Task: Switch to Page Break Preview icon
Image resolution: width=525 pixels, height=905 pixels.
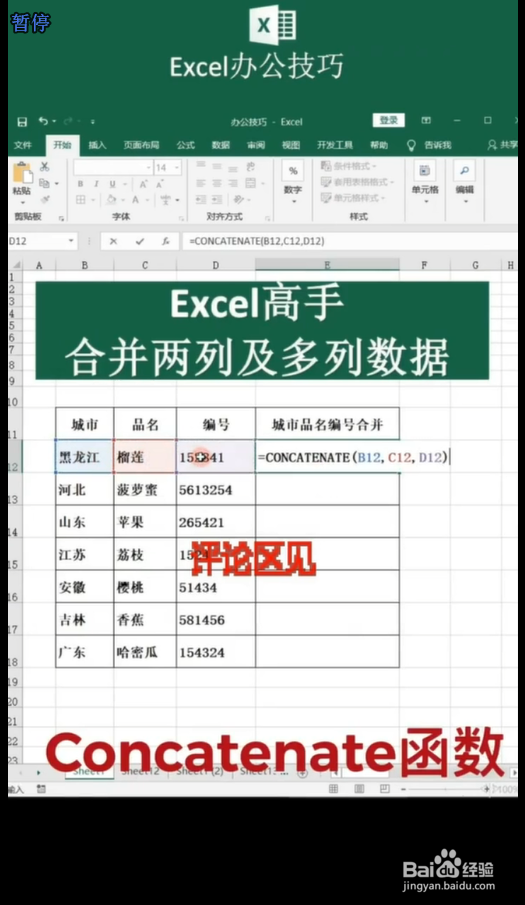Action: click(x=384, y=788)
